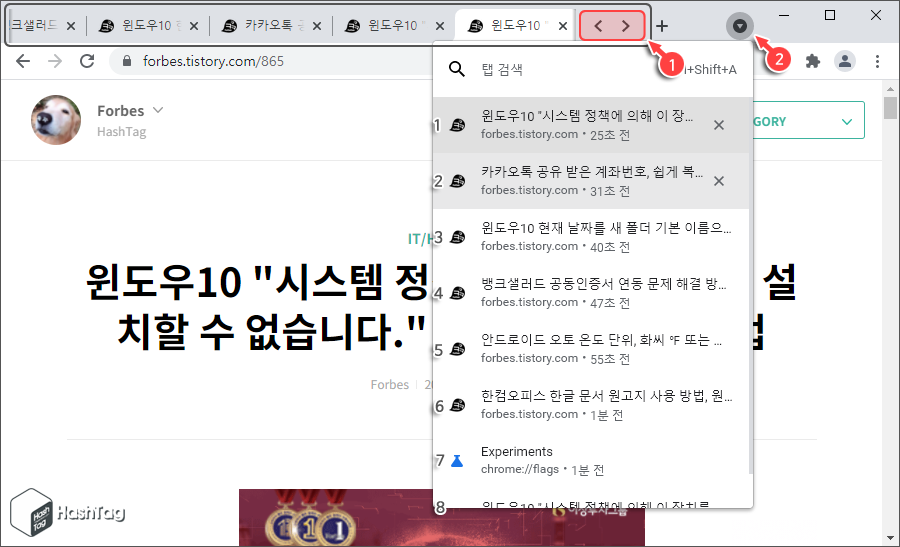Minimize the Chrome window
Screen dimensions: 900x547
[x=784, y=15]
